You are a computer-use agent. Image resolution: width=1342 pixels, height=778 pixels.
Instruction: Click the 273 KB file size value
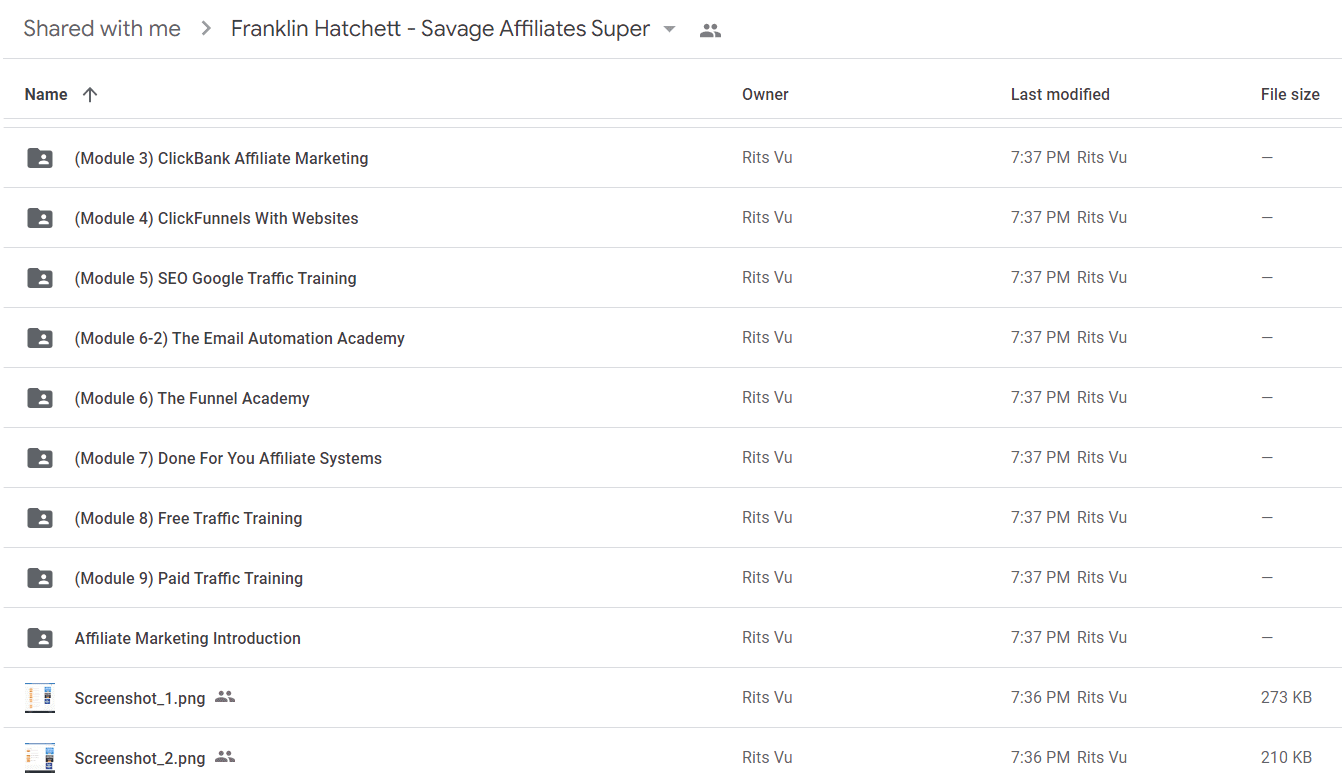pyautogui.click(x=1286, y=697)
